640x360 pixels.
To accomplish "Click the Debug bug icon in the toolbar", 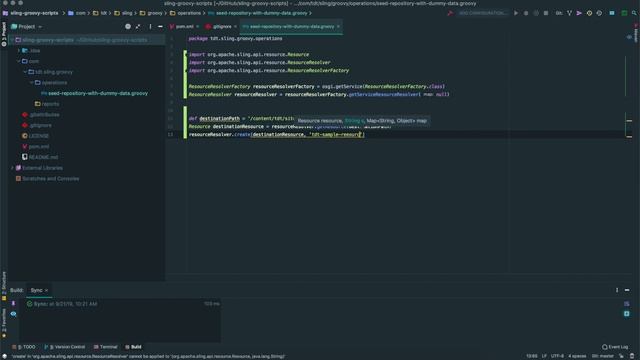I will point(526,13).
